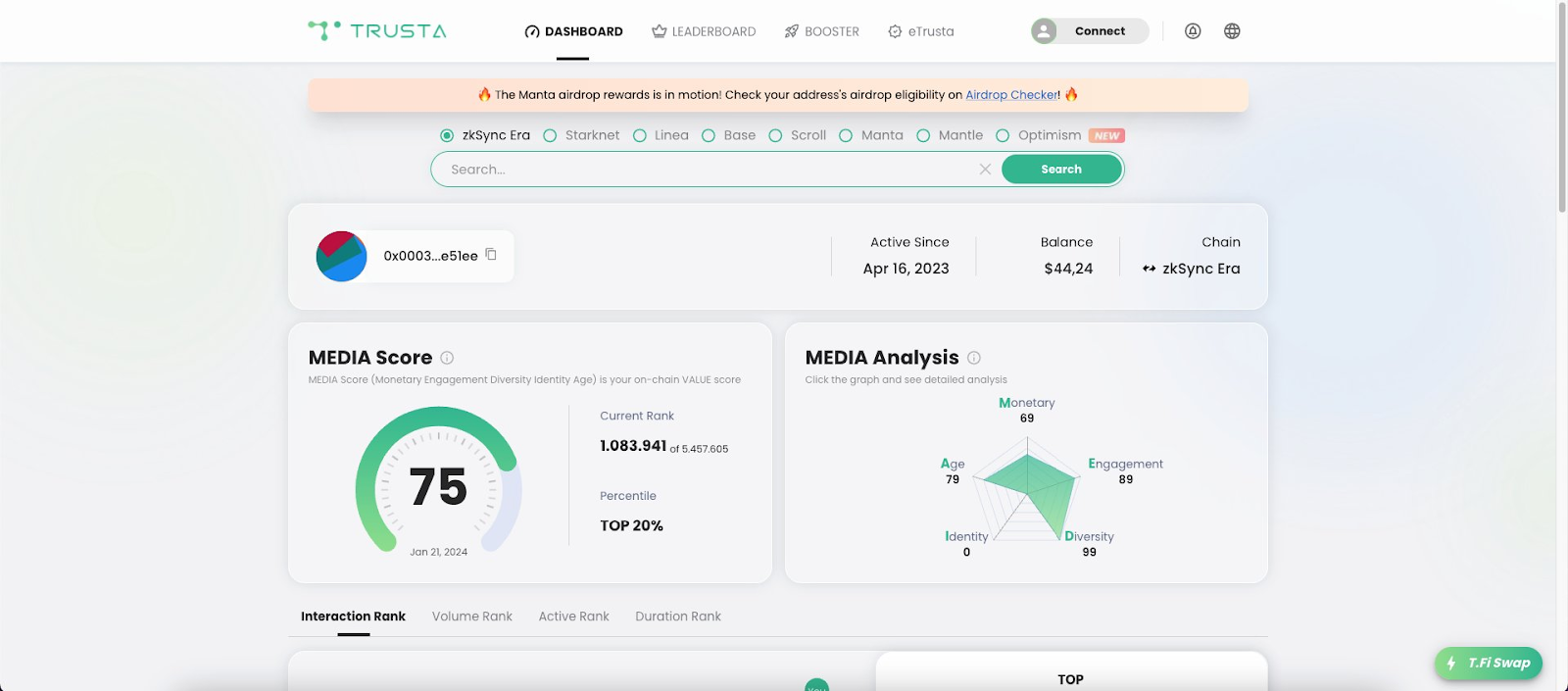Click the NEW badge next to Optimism
Image resolution: width=1568 pixels, height=691 pixels.
click(1106, 136)
